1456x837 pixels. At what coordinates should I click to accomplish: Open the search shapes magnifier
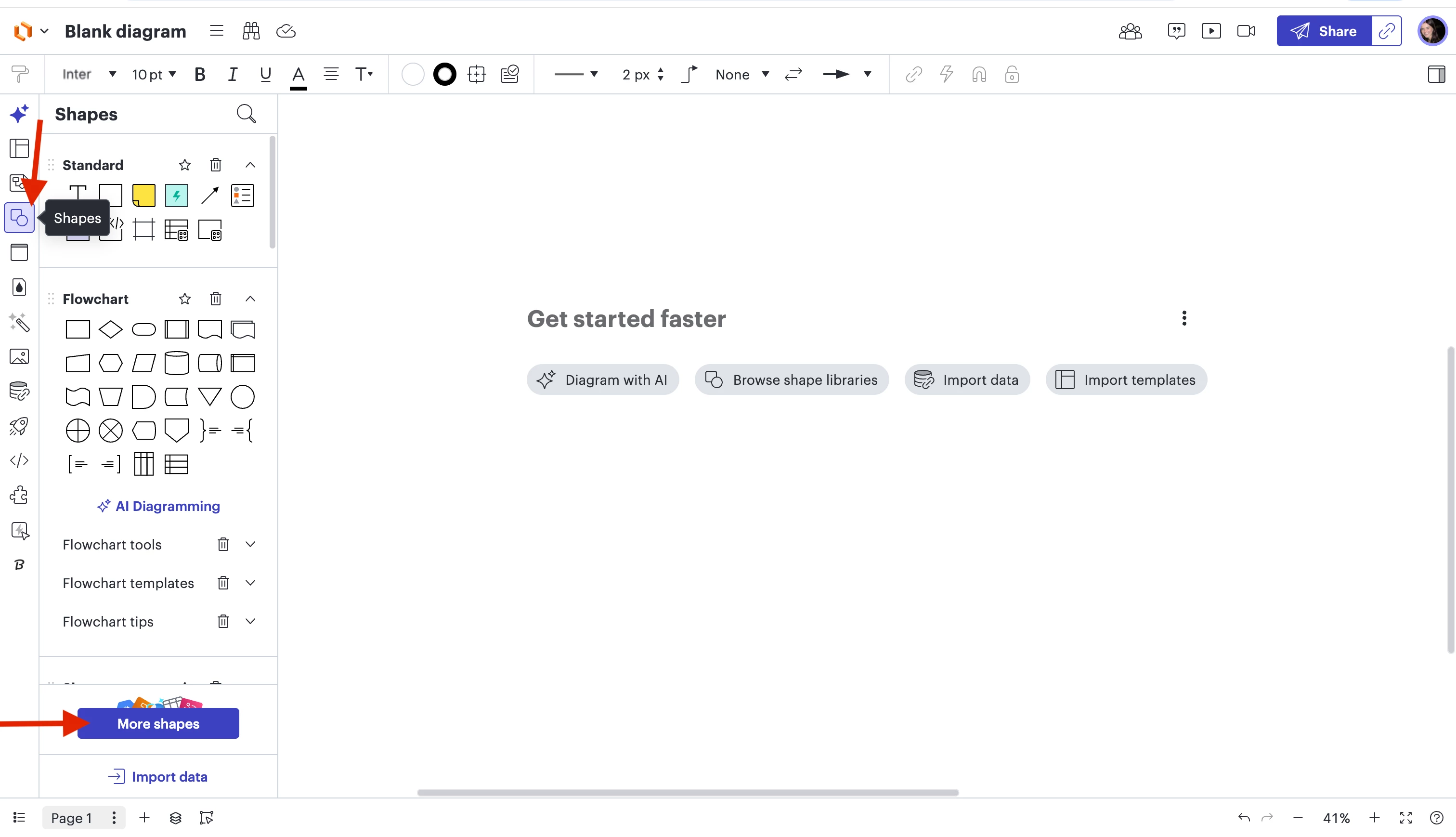[x=246, y=114]
